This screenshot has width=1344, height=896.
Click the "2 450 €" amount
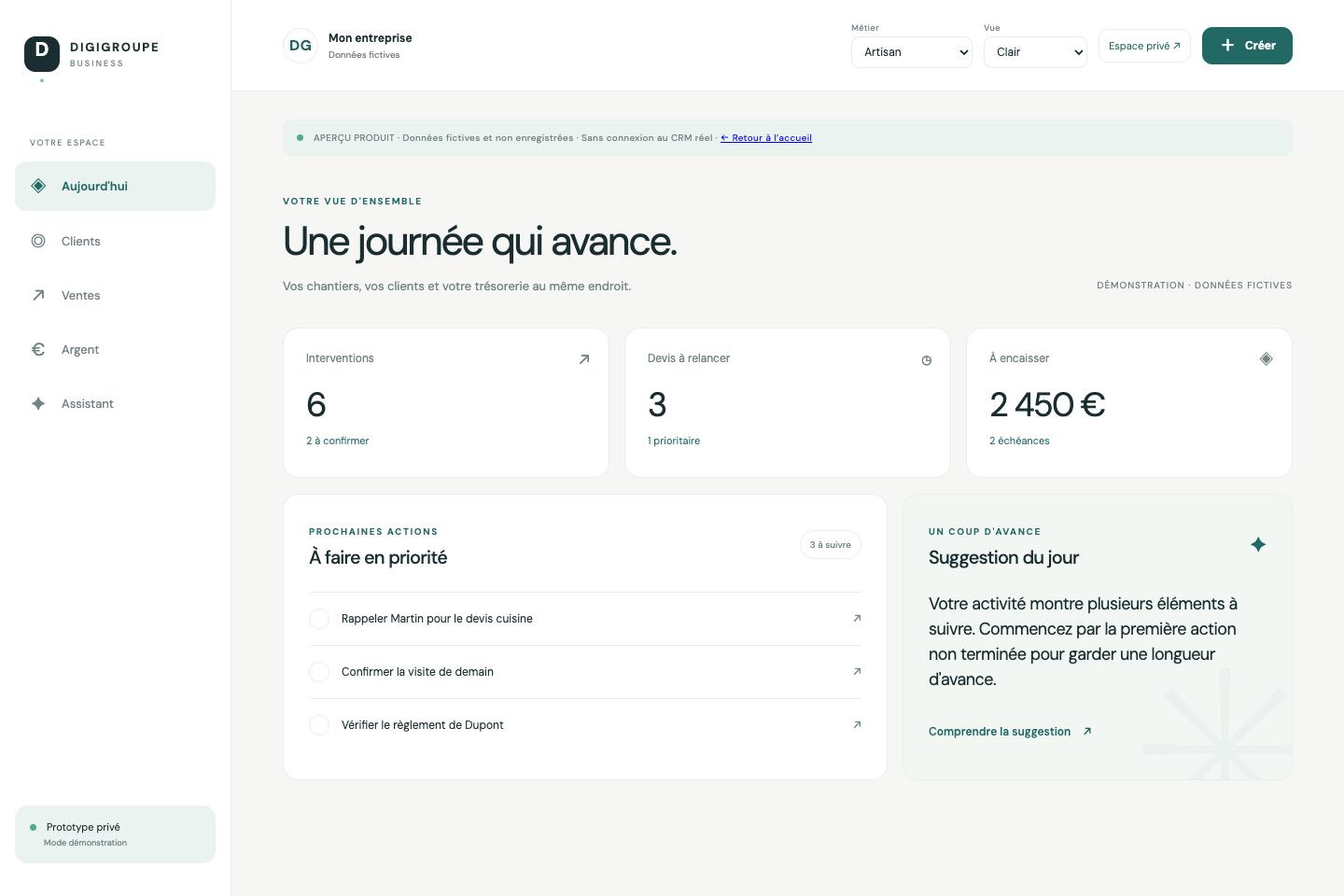1047,405
